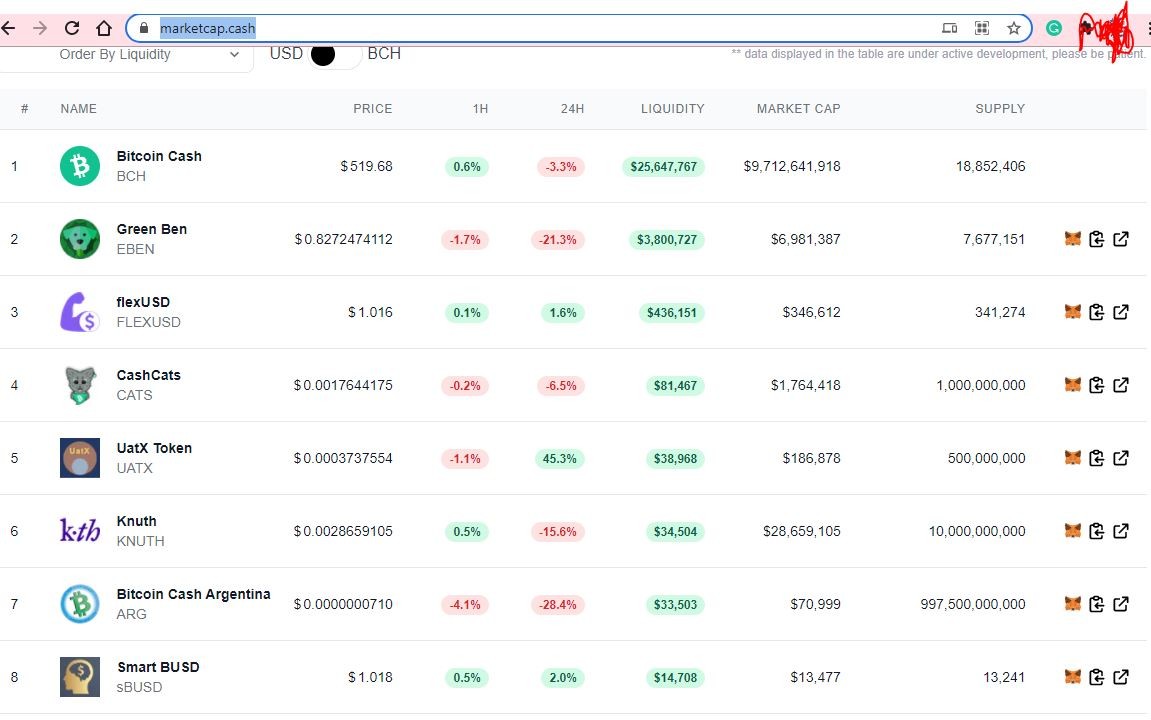Open Smart BUSD external link icon

click(x=1121, y=677)
